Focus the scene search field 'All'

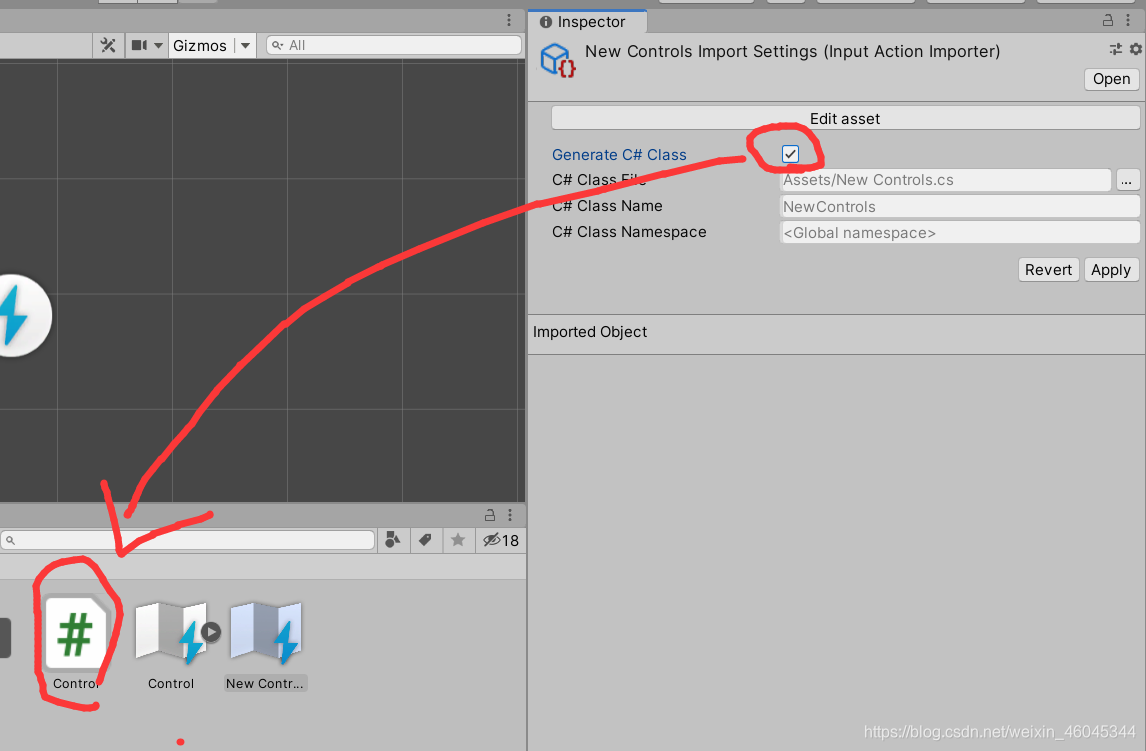point(394,45)
